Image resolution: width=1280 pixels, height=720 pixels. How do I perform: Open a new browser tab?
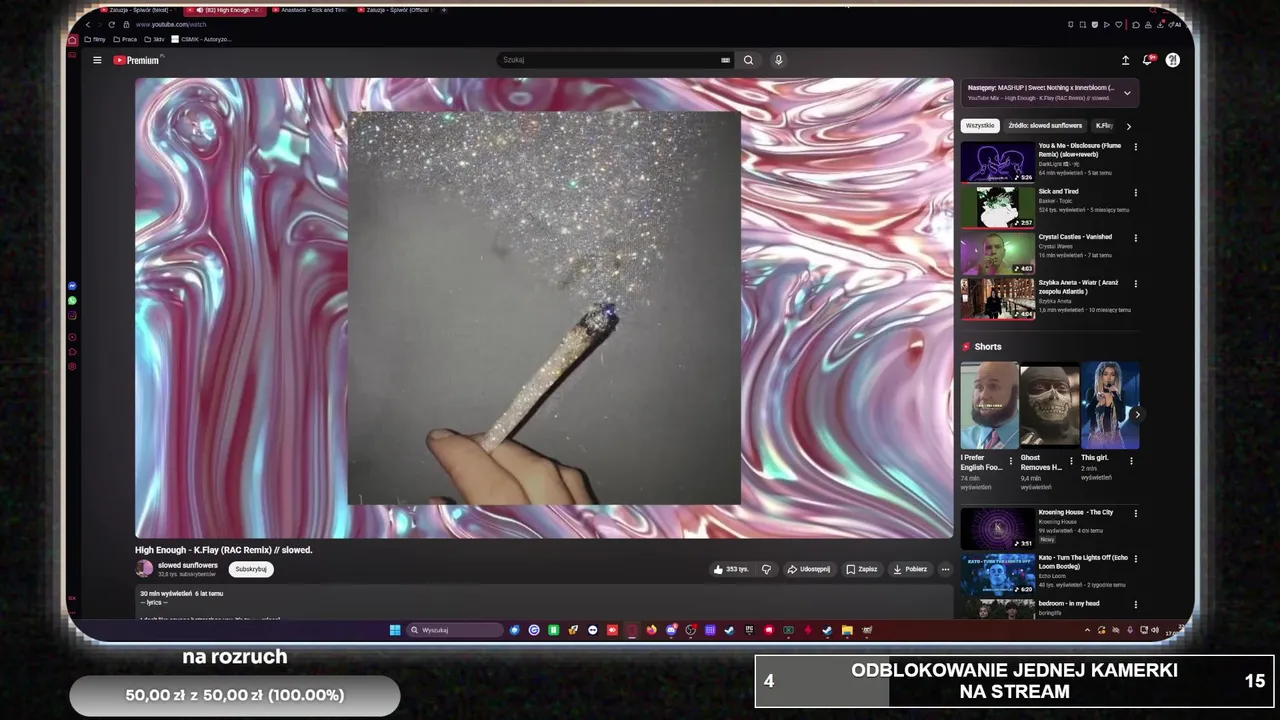(x=444, y=10)
